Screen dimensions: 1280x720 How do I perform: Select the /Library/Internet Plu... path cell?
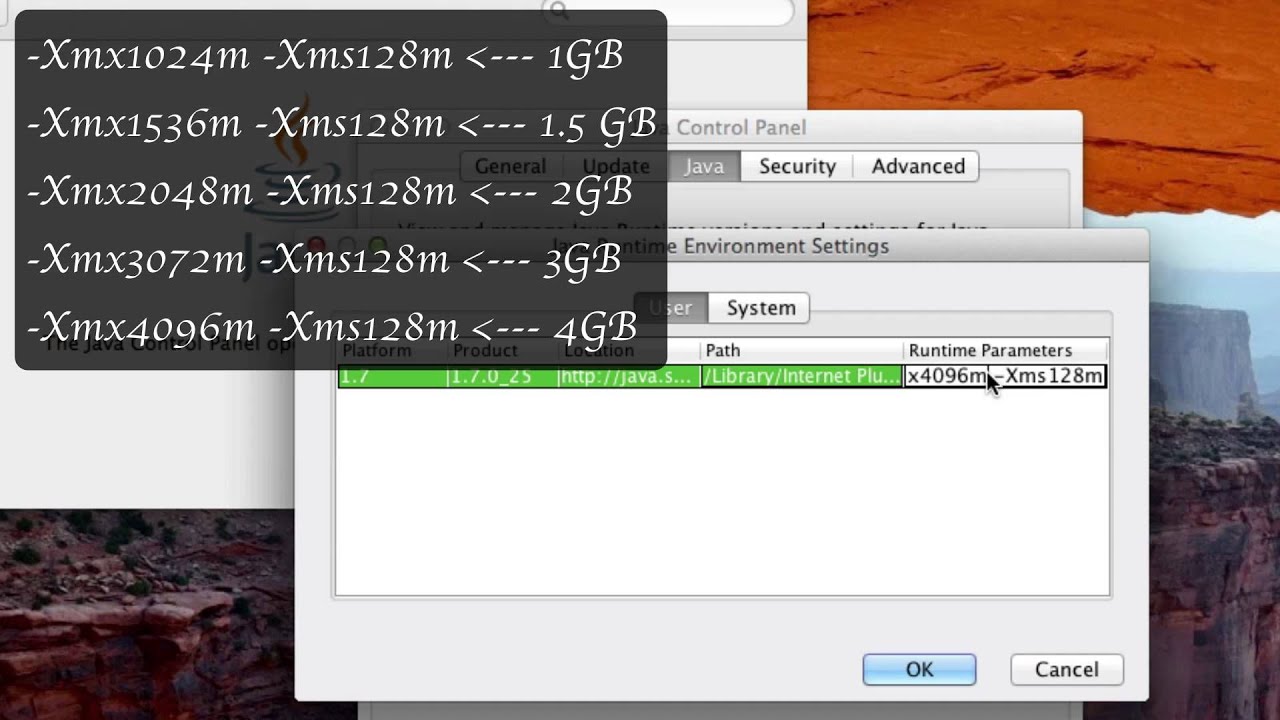point(801,376)
